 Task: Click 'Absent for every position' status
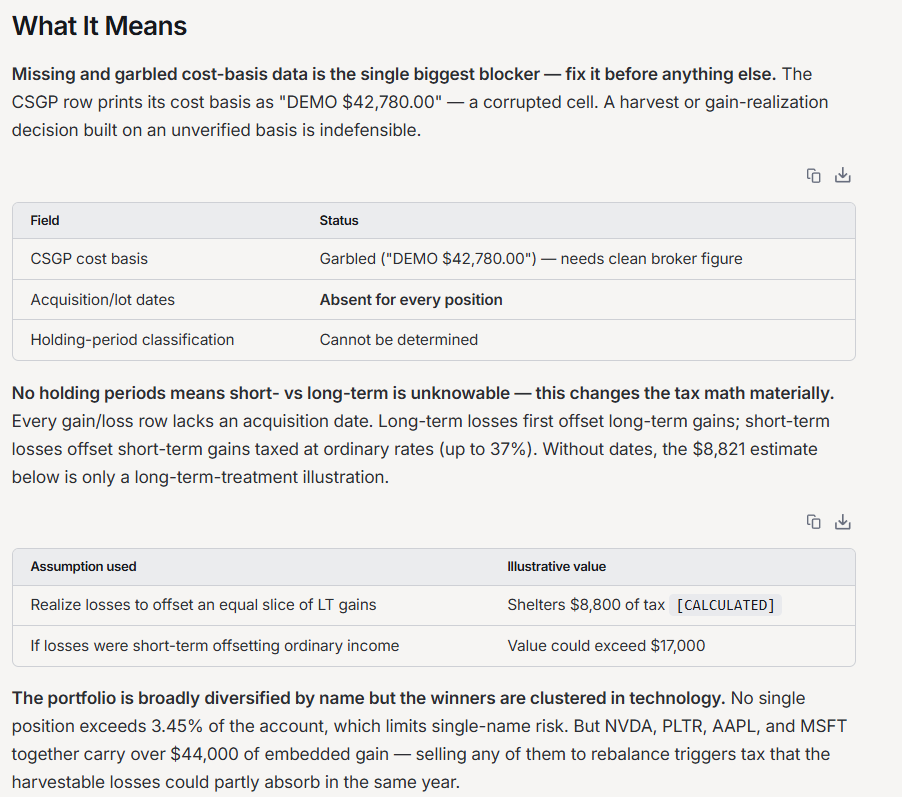point(411,300)
